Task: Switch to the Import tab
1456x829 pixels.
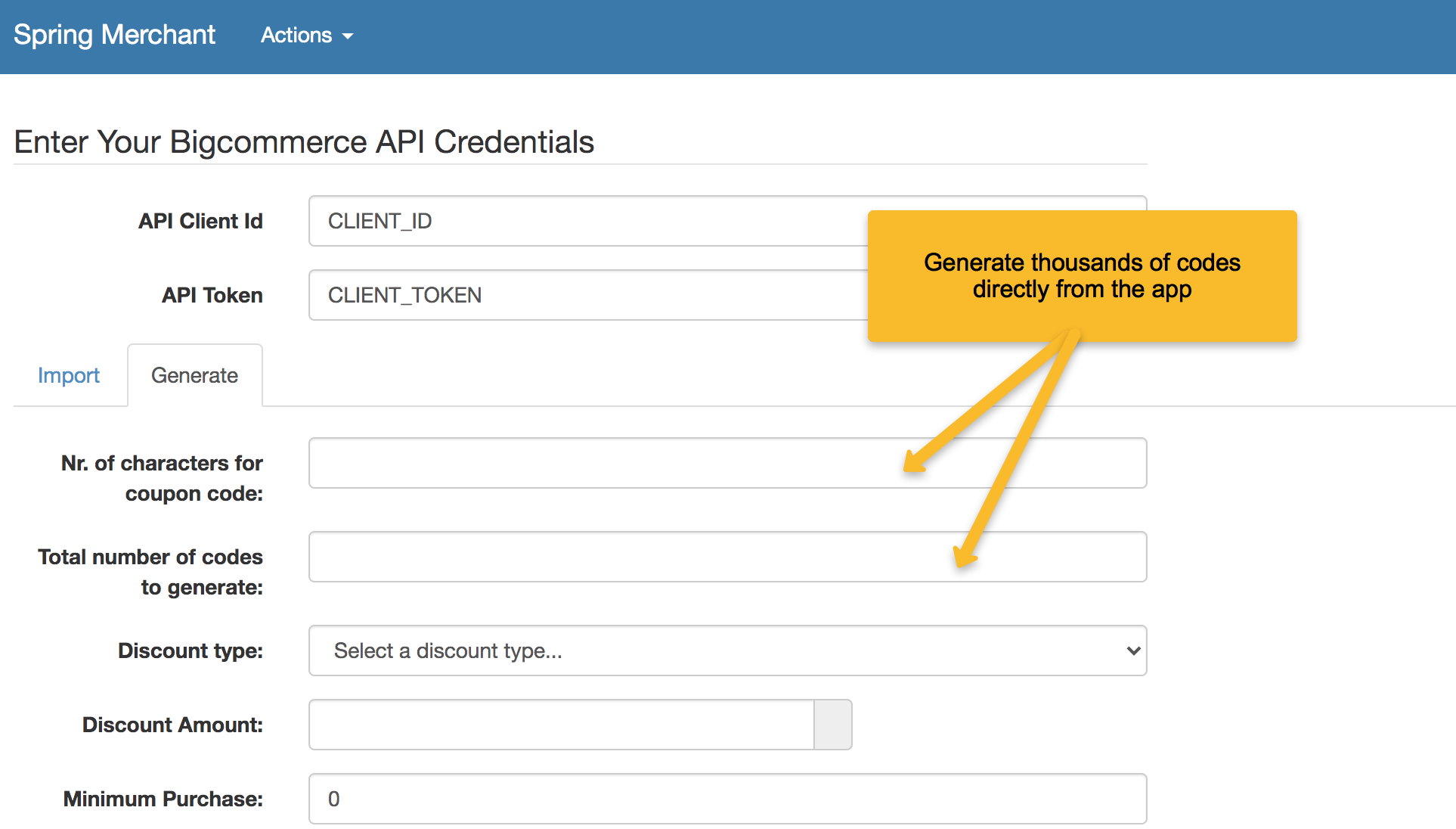Action: 69,375
